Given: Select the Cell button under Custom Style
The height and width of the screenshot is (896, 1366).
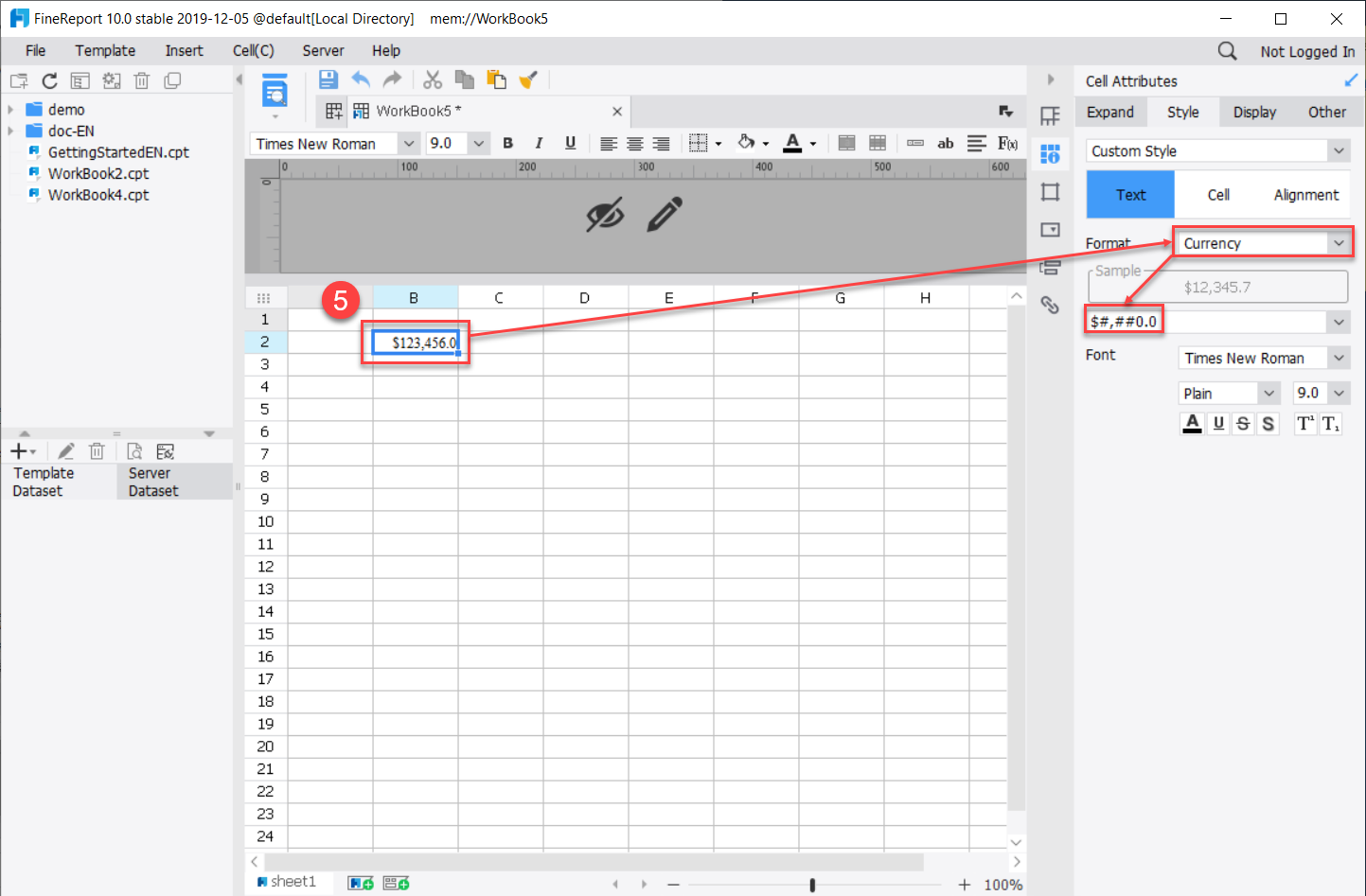Looking at the screenshot, I should tap(1217, 194).
